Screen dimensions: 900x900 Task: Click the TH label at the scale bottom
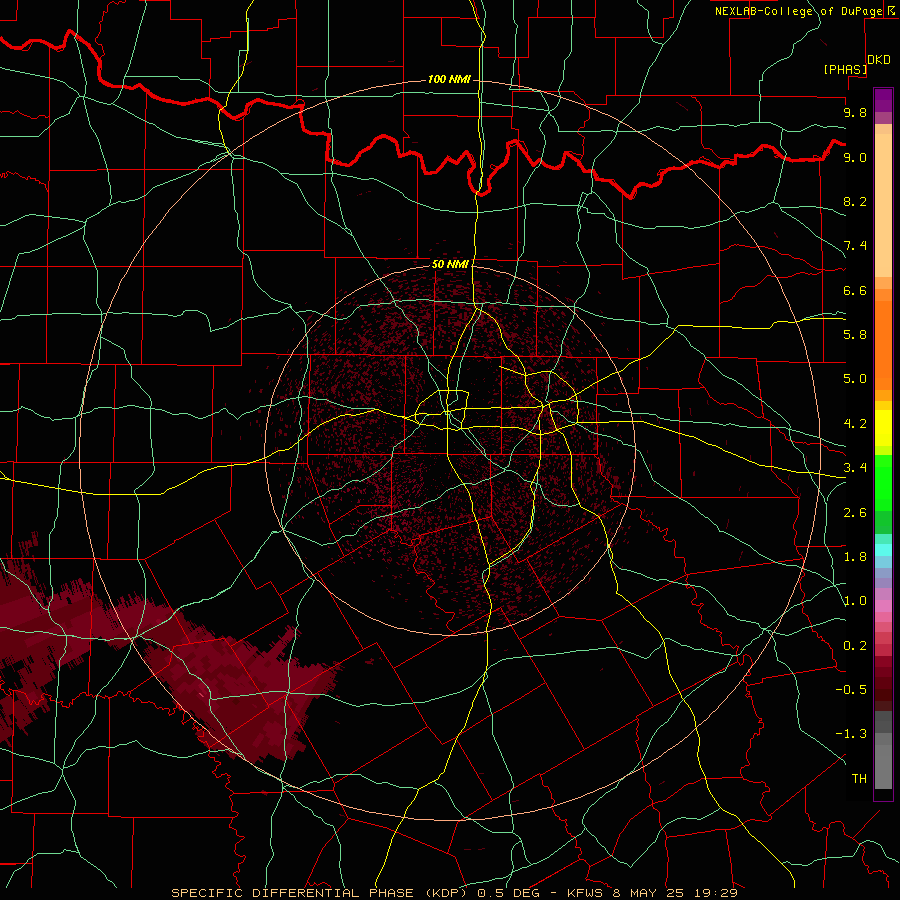[x=859, y=779]
